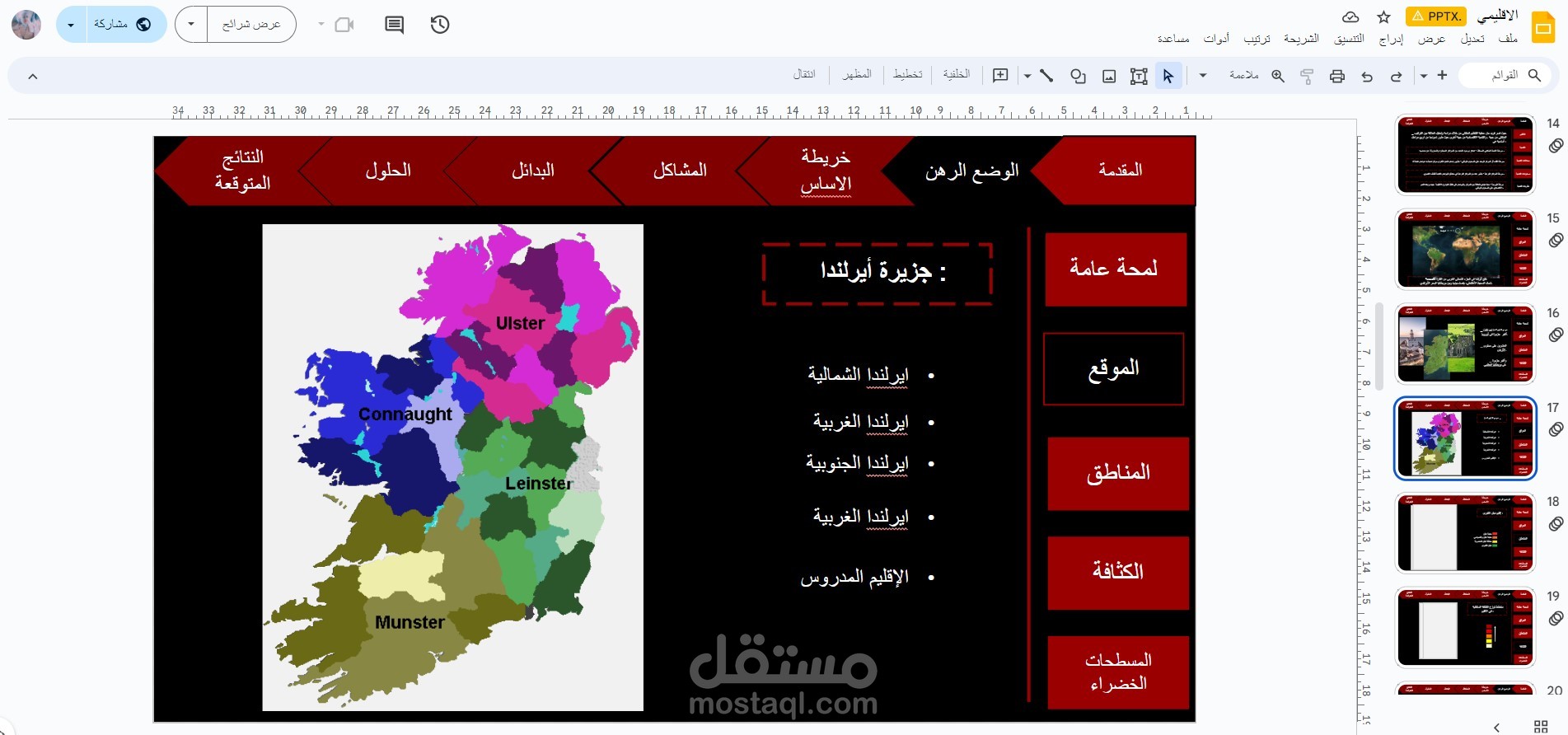This screenshot has height=735, width=1568.
Task: Collapse the menus with the chevron
Action: (33, 76)
